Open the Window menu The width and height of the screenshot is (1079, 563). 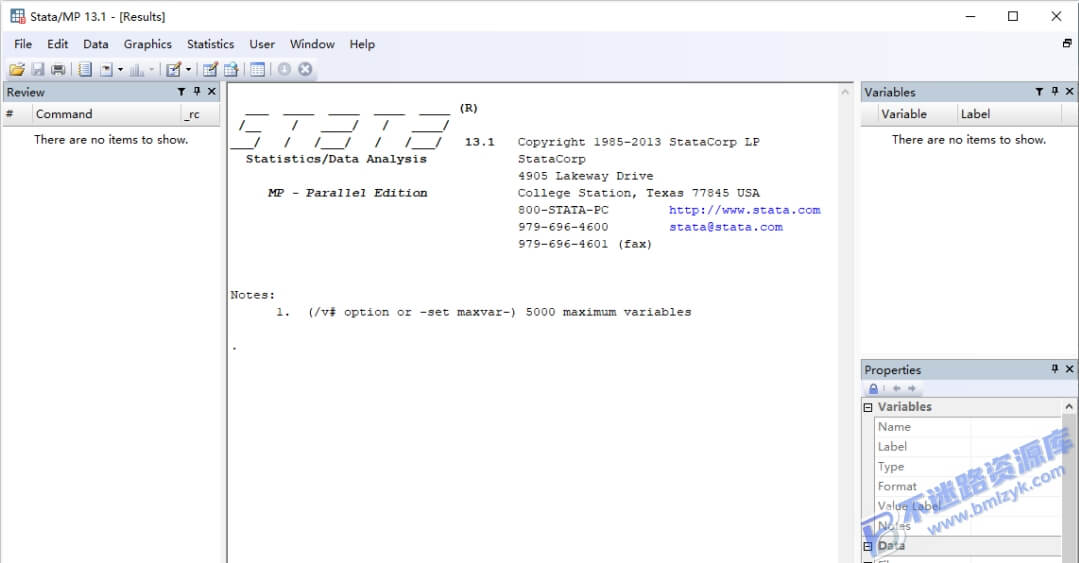[312, 44]
